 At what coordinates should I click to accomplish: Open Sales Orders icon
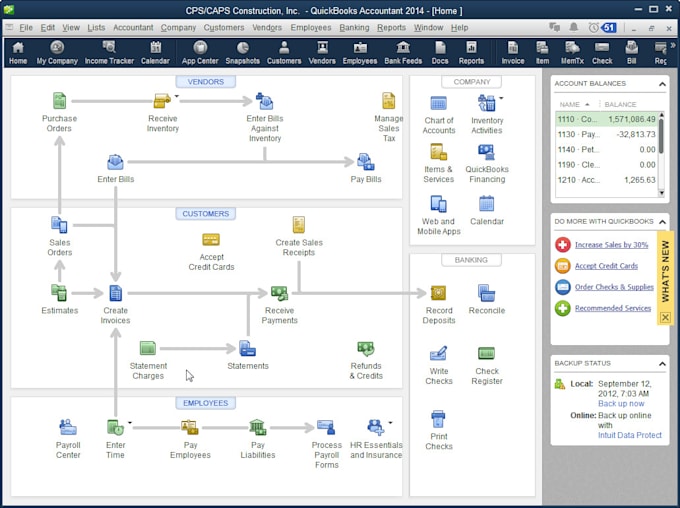point(59,225)
